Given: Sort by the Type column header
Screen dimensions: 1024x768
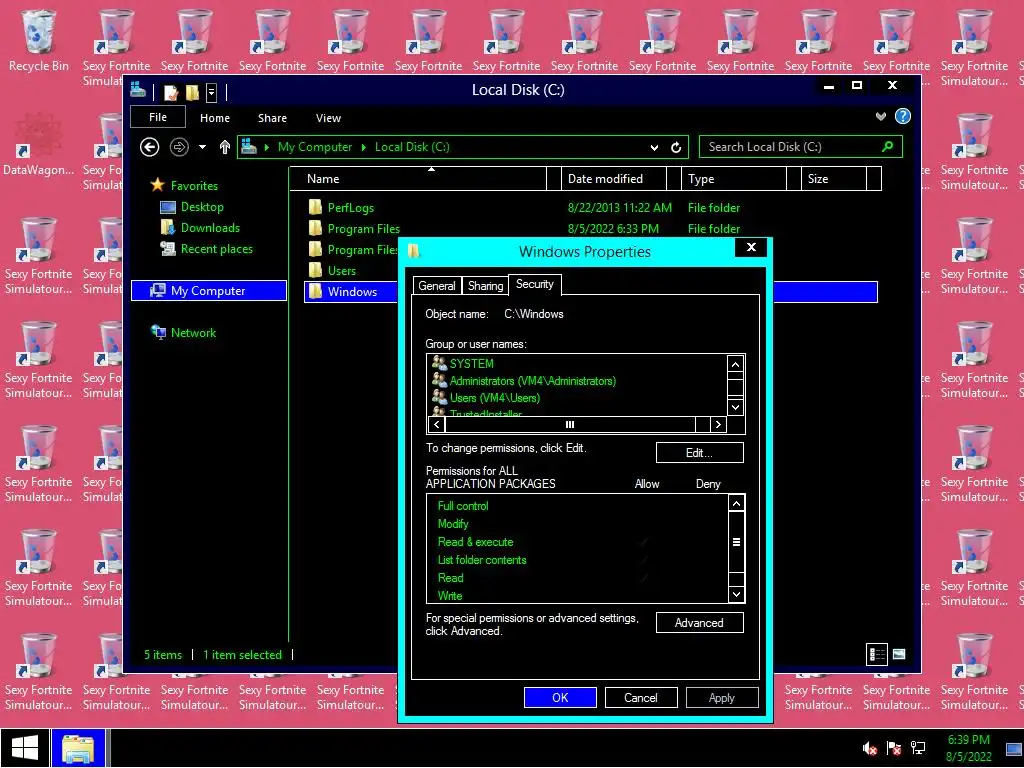Looking at the screenshot, I should click(733, 179).
